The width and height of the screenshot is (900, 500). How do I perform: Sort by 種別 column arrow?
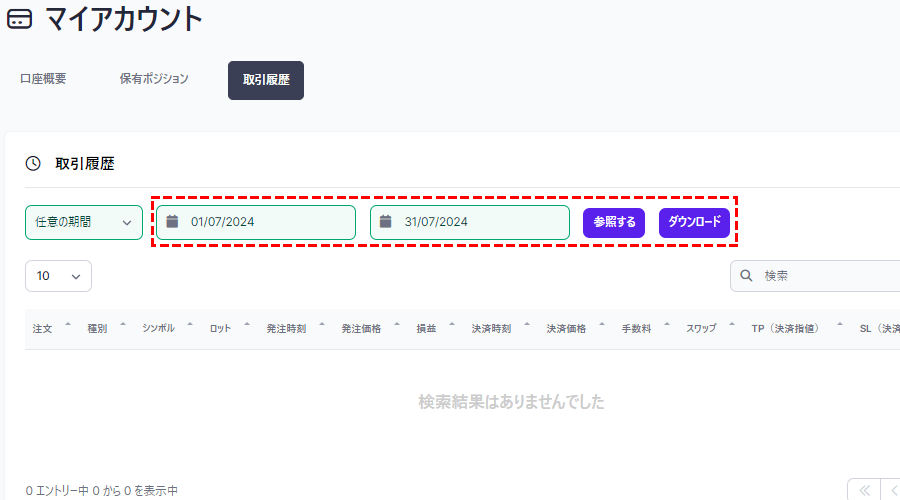click(x=123, y=325)
